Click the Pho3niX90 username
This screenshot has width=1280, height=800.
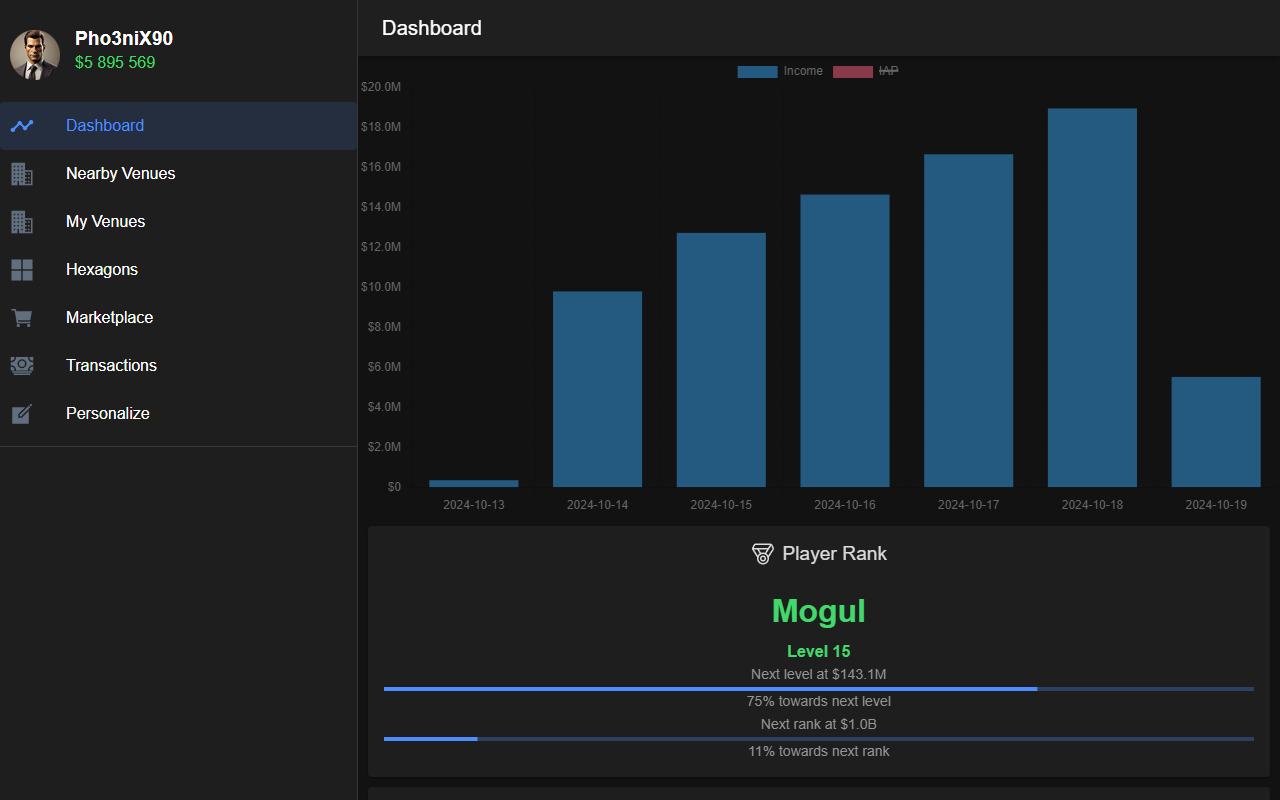tap(124, 39)
